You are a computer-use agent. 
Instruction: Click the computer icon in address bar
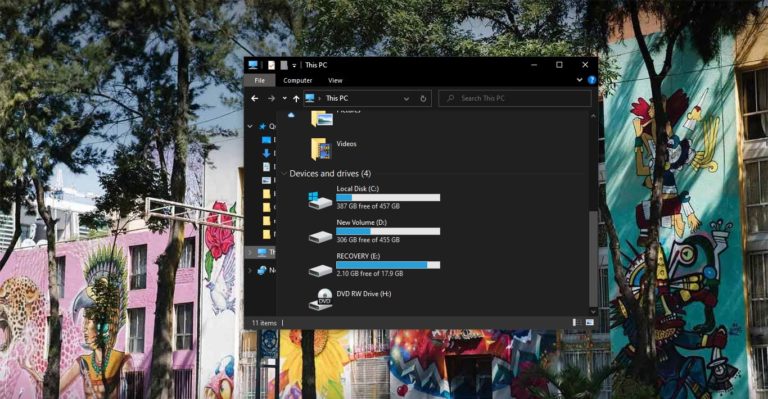click(310, 98)
